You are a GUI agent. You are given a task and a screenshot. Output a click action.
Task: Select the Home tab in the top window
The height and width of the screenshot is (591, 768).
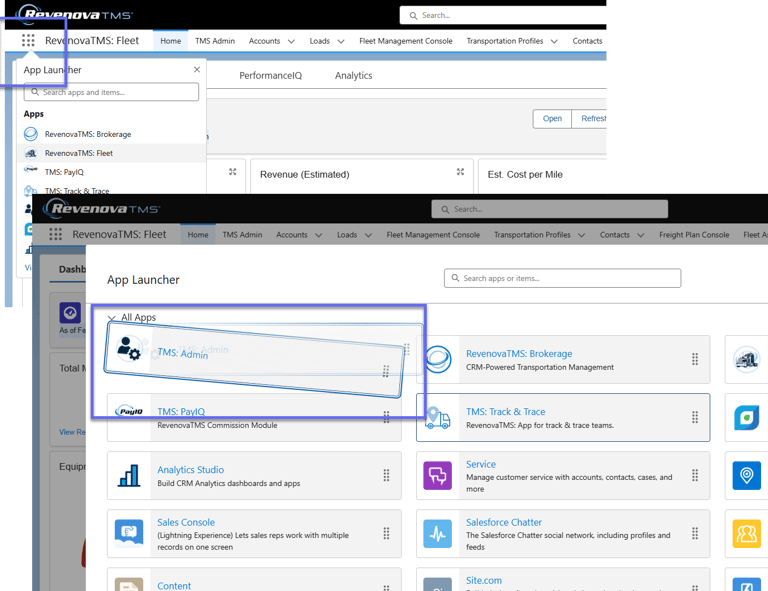[x=170, y=41]
